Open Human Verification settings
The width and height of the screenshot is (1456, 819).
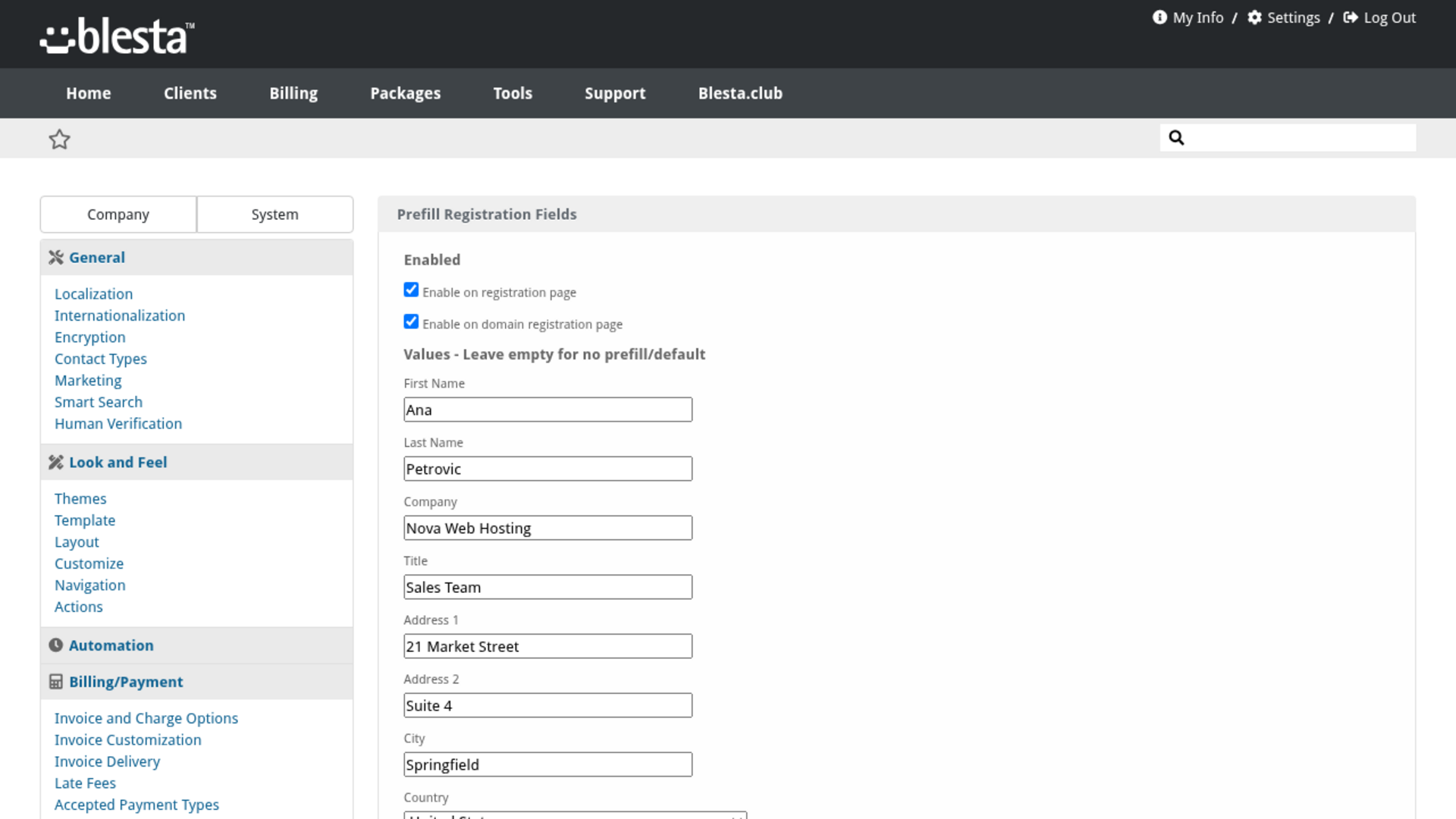(118, 424)
